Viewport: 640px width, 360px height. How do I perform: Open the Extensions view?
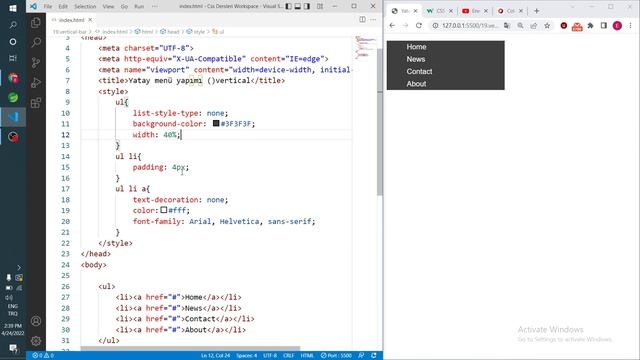tap(36, 102)
